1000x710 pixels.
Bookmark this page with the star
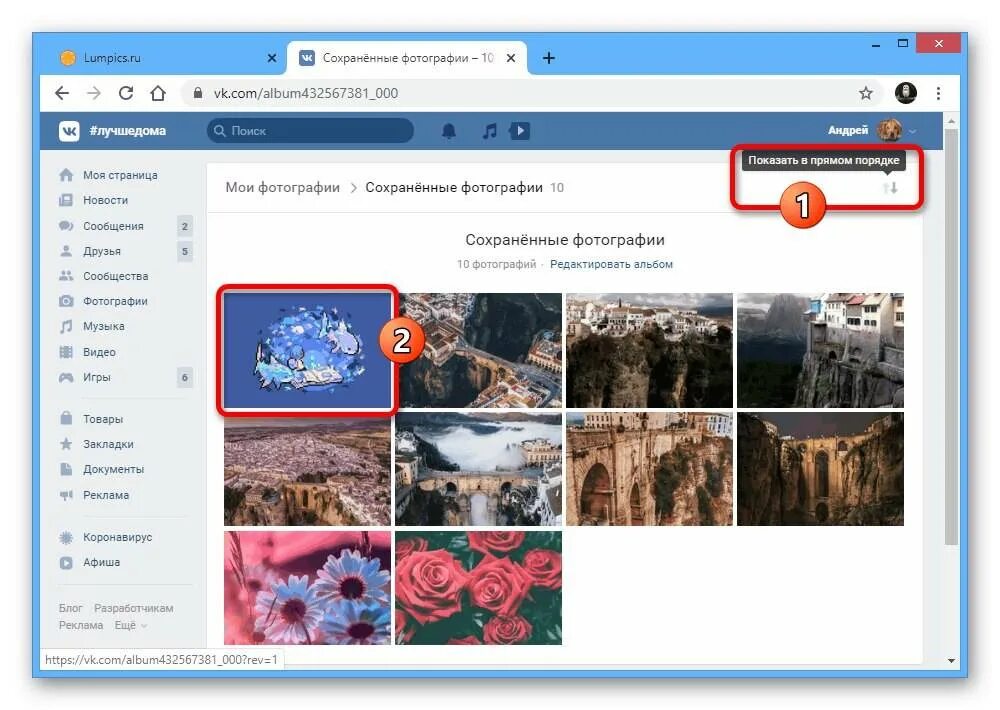coord(865,93)
